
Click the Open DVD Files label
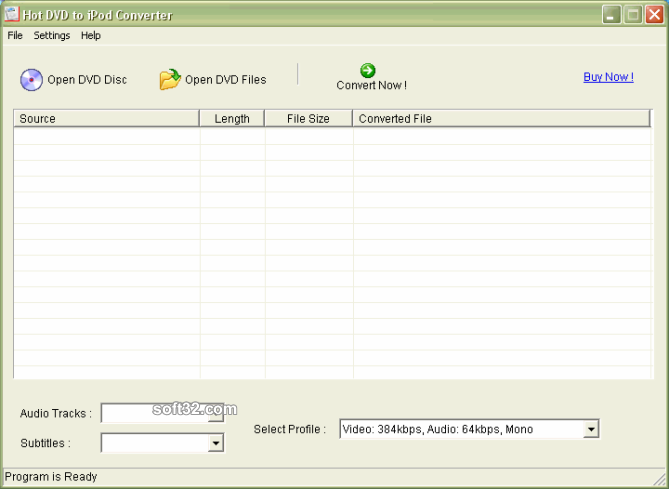226,80
